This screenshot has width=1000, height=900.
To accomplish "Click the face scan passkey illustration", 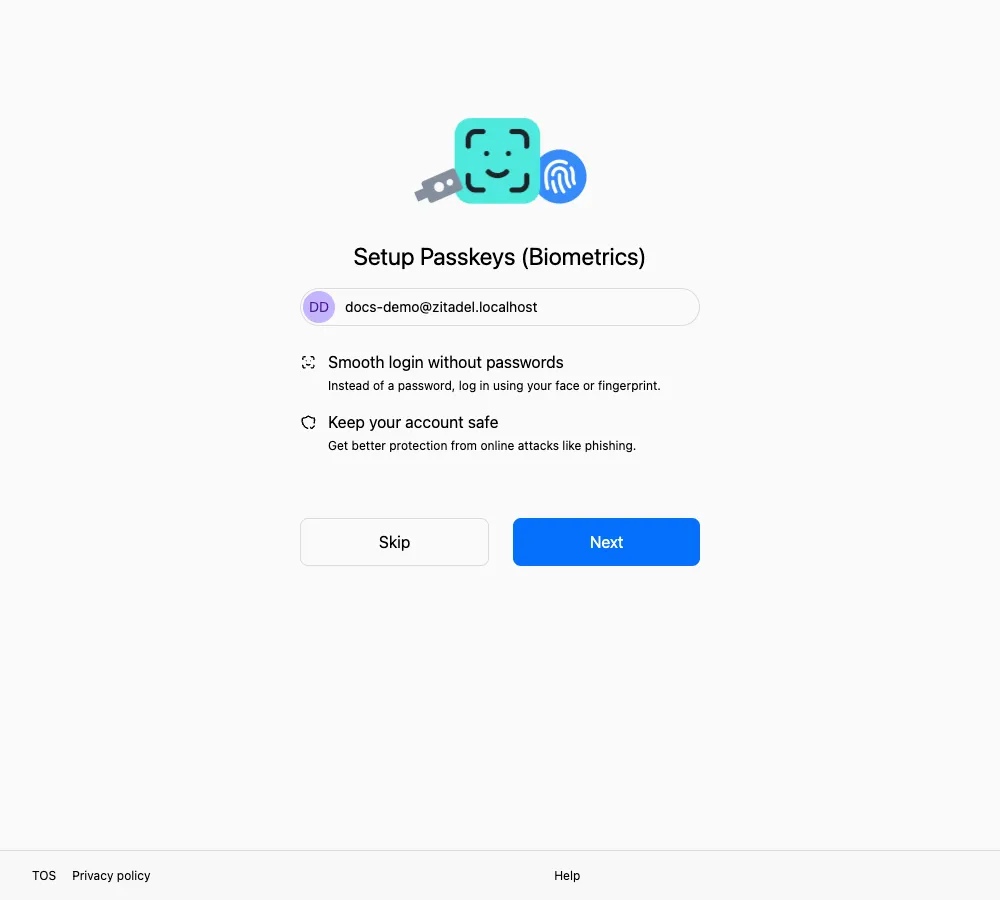I will pos(497,161).
